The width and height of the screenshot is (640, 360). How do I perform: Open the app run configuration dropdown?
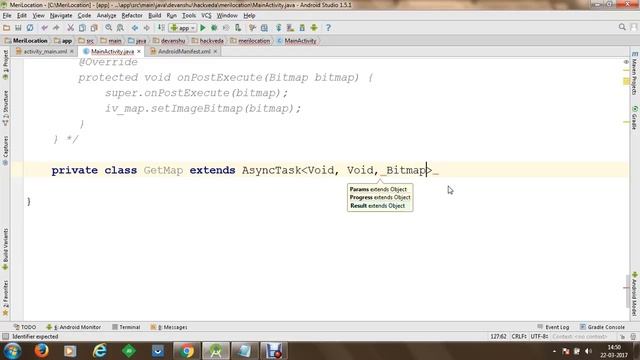tap(183, 28)
